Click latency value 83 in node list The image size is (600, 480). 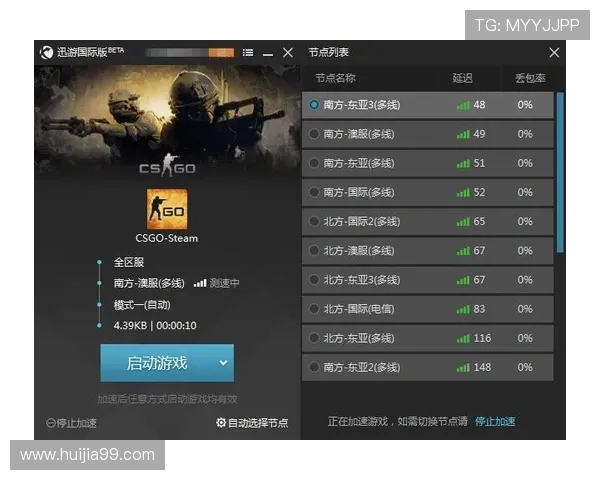[479, 309]
